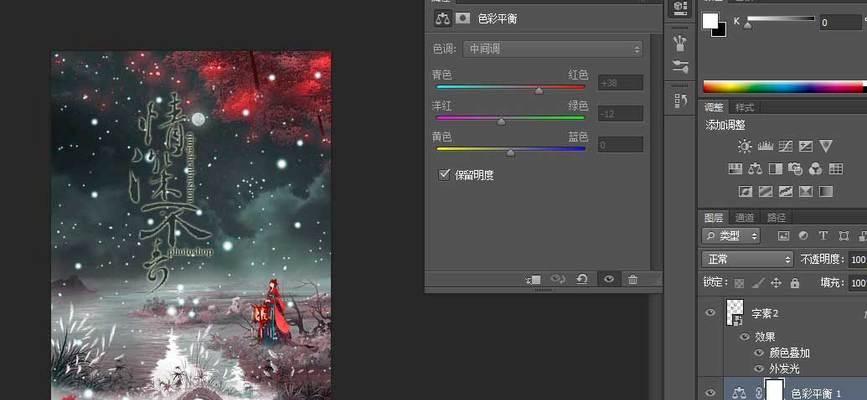Add a Brightness/Contrast adjustment

[745, 146]
